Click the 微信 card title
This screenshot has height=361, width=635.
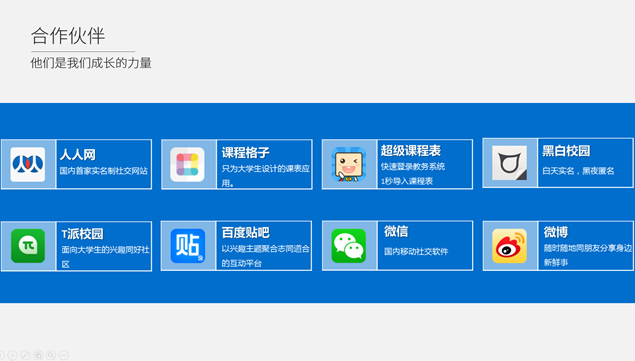(396, 231)
